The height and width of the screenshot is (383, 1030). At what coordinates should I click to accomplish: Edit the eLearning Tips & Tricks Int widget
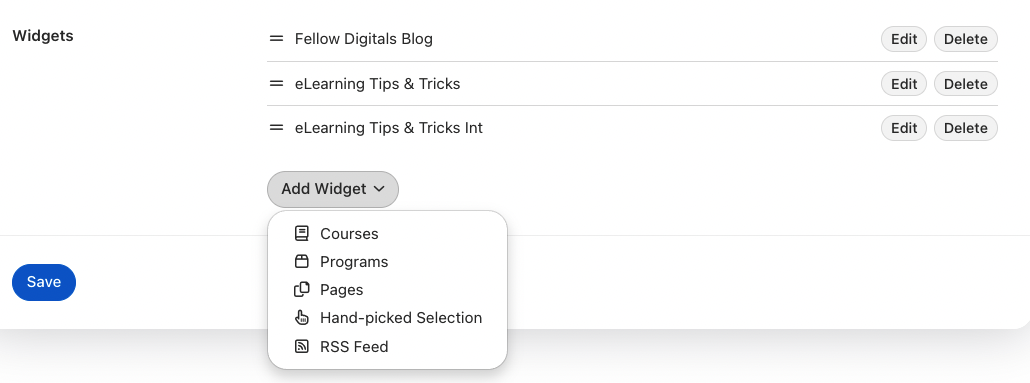coord(904,128)
